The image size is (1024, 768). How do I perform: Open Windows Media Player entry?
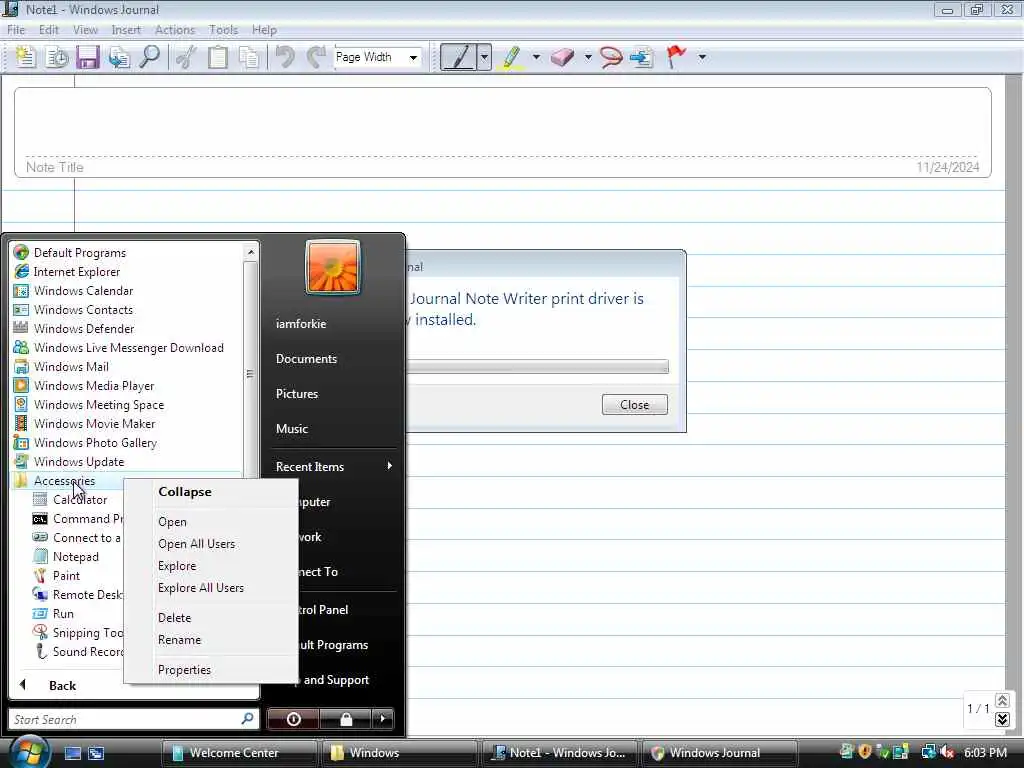(94, 386)
